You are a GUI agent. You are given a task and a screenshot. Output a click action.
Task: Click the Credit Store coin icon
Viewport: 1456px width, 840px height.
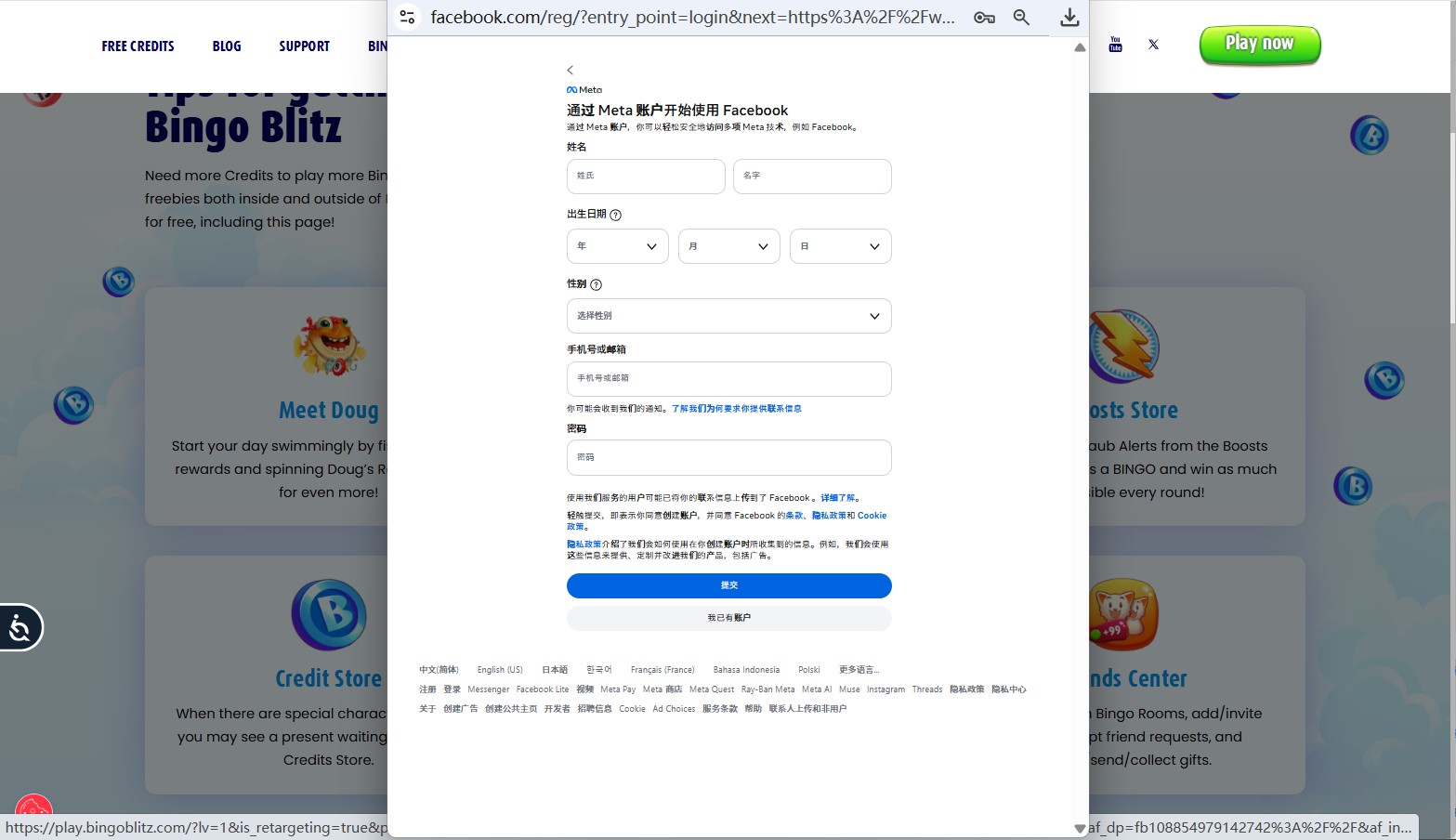(x=329, y=615)
